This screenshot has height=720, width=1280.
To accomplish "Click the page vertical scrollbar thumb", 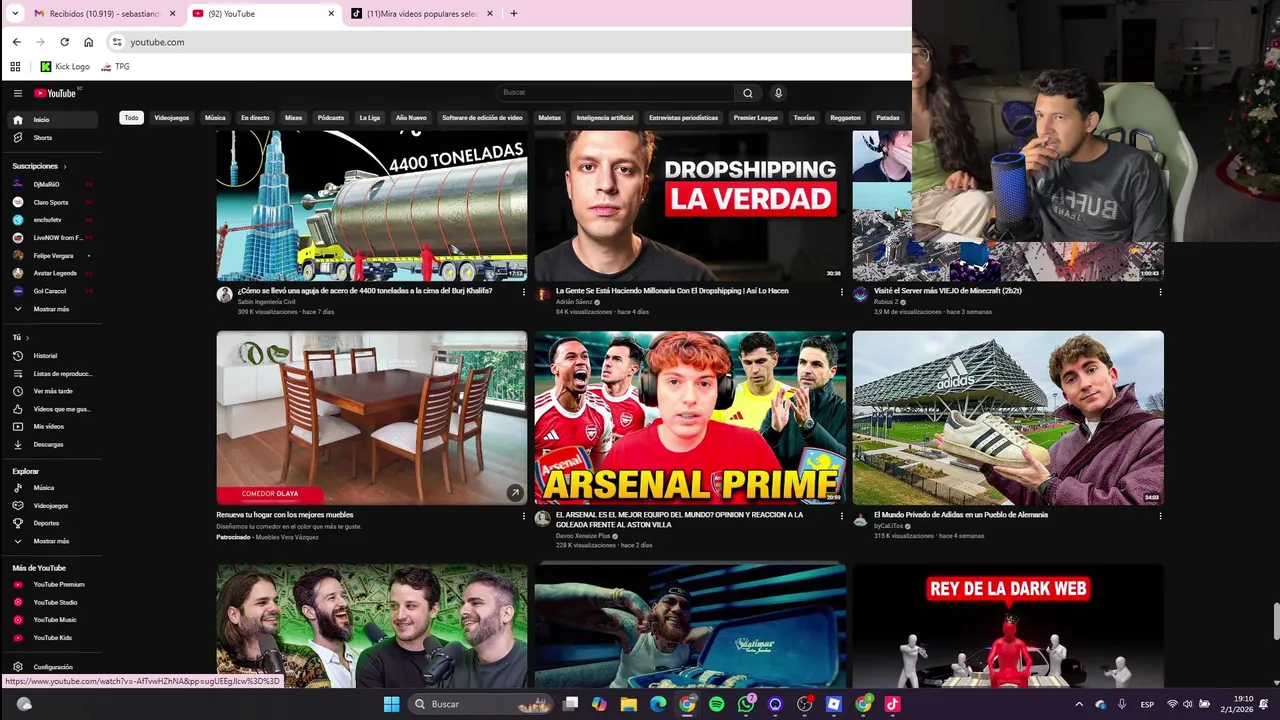I will 1275,622.
